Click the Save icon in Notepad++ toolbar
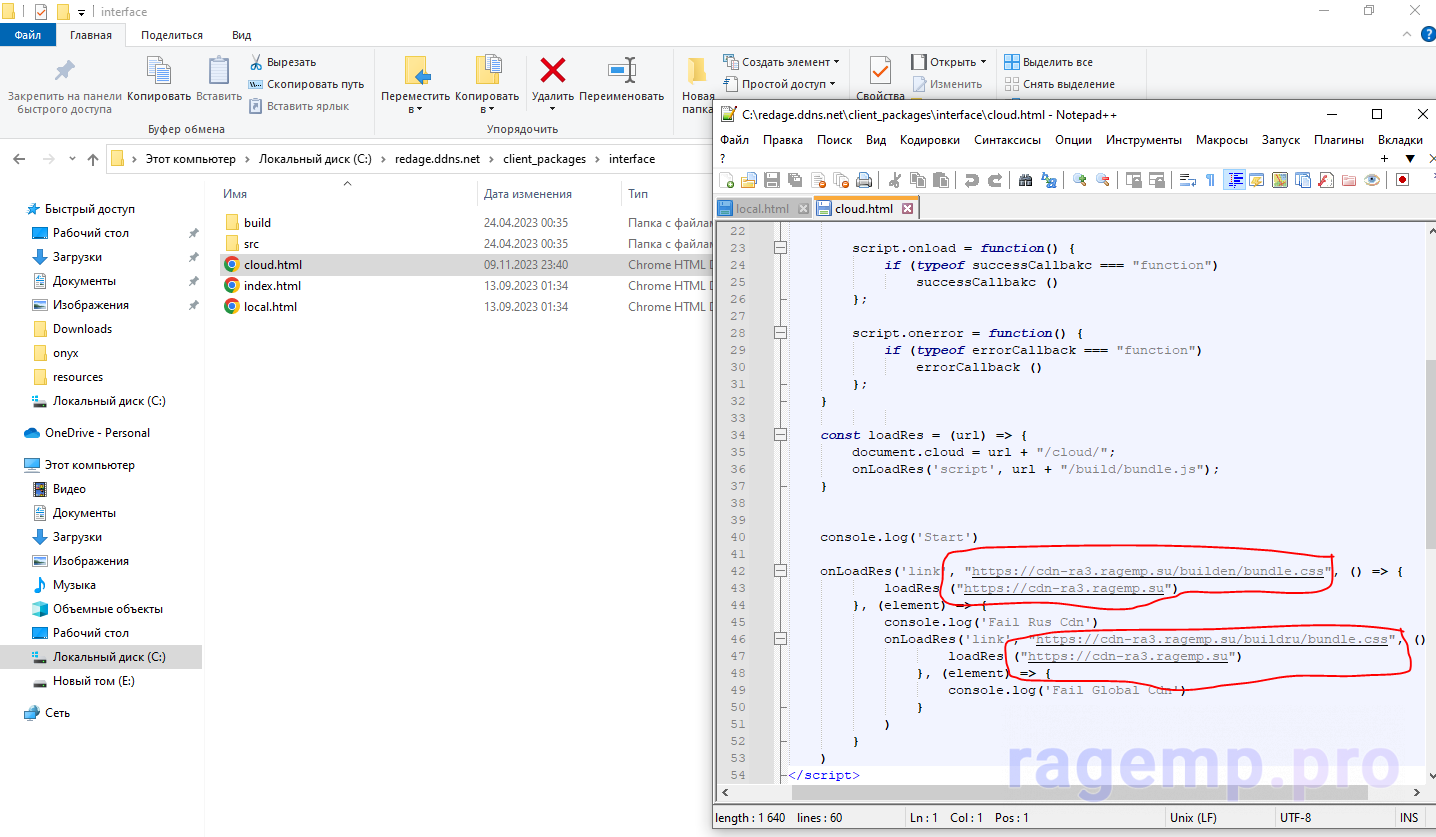Screen dimensions: 1436x837 click(771, 180)
